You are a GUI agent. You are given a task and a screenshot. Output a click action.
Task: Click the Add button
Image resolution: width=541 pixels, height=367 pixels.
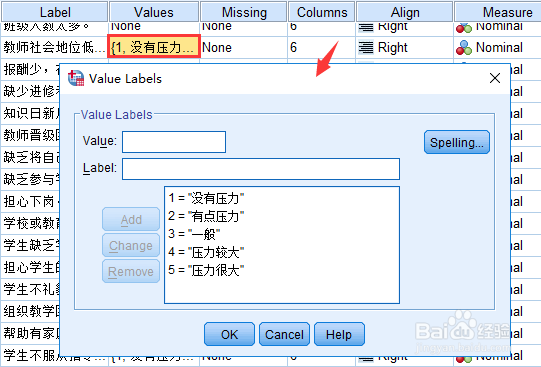point(131,219)
